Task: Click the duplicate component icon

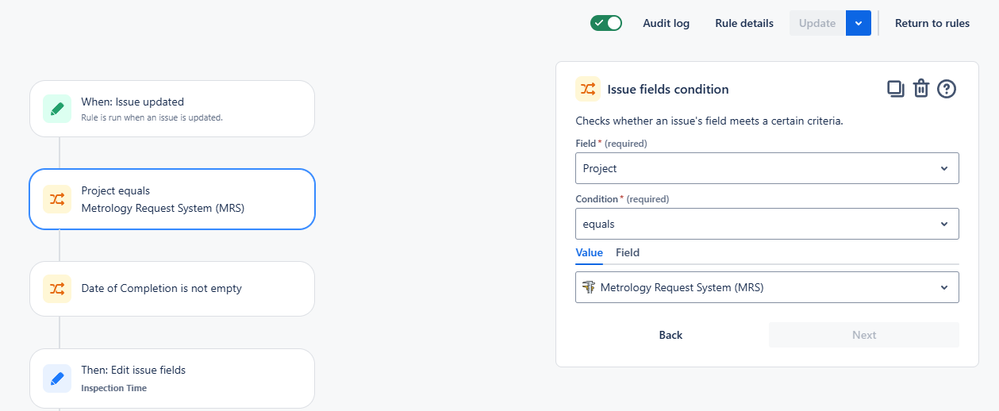Action: [x=895, y=89]
